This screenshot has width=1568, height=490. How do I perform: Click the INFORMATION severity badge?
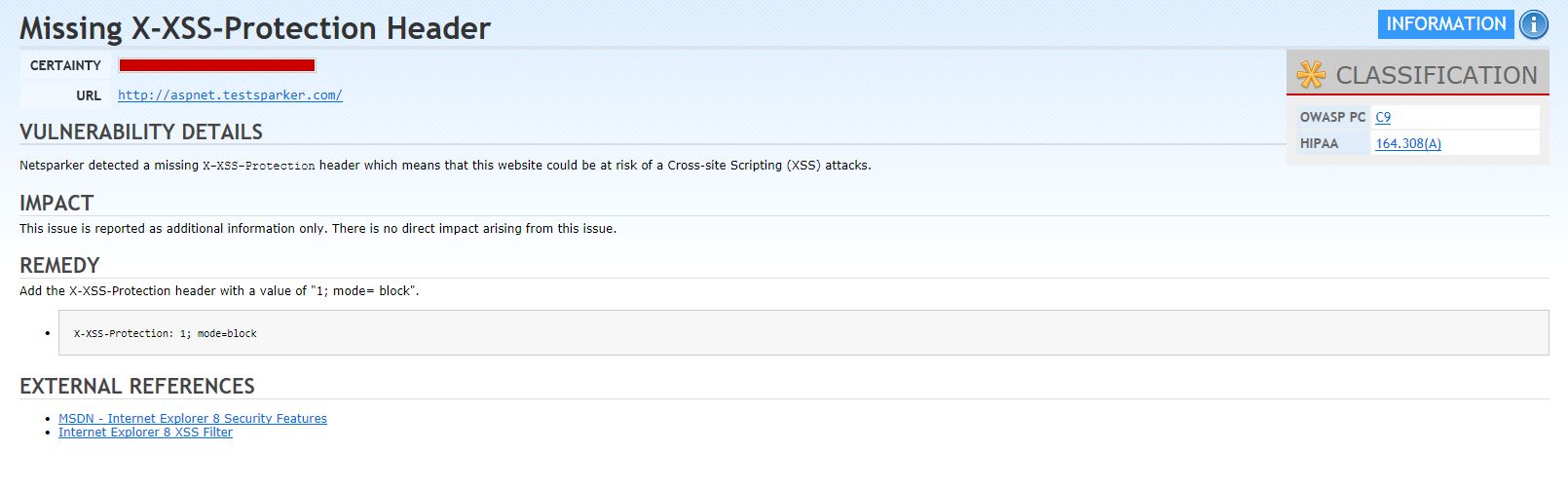(1445, 24)
